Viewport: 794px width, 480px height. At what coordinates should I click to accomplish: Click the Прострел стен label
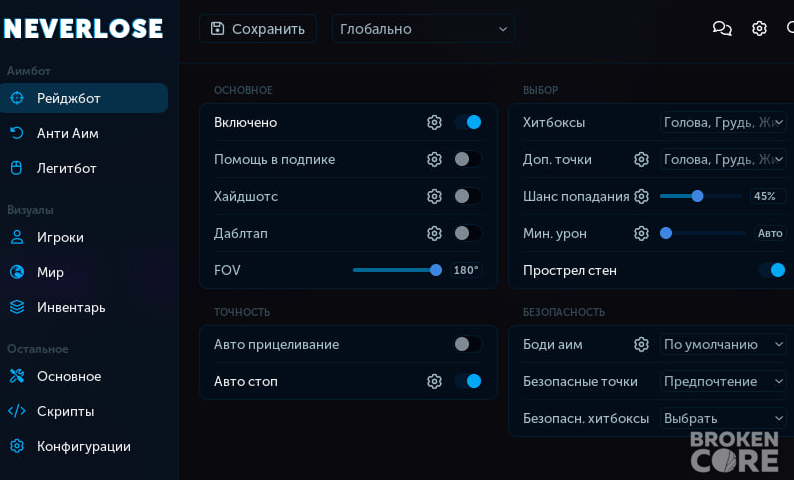(570, 270)
